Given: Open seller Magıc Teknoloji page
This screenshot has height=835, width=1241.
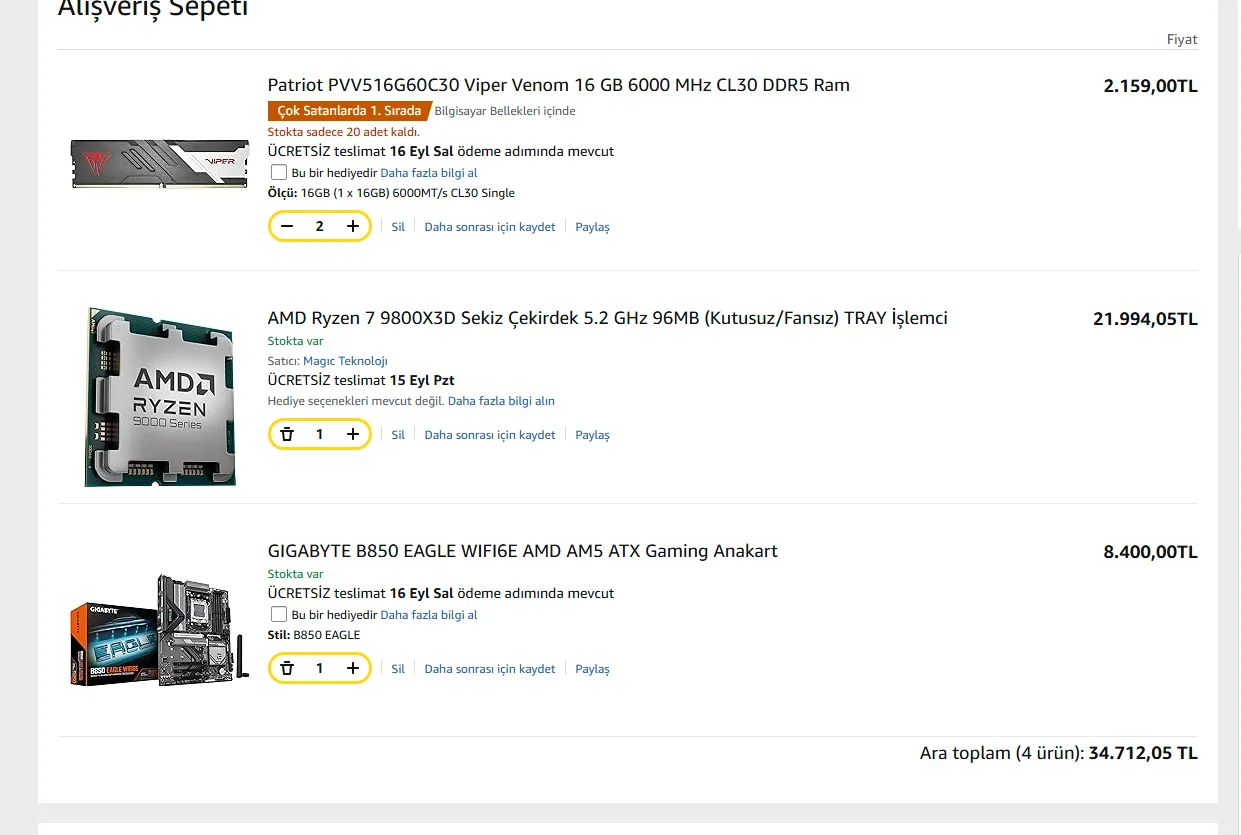Looking at the screenshot, I should (345, 361).
